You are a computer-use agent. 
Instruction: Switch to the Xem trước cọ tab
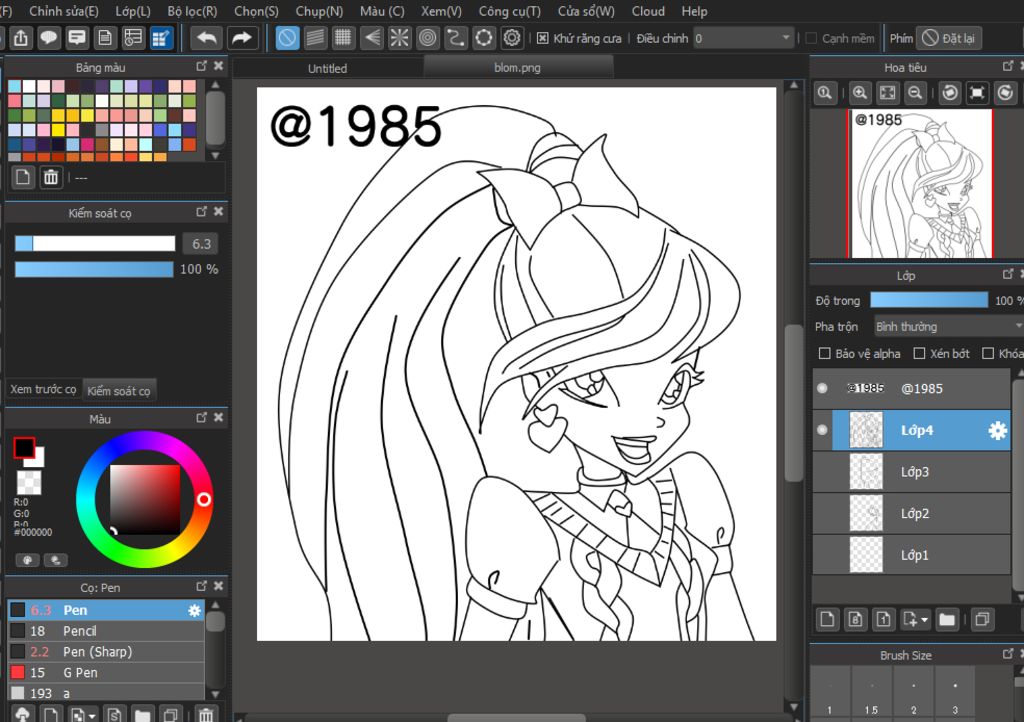[43, 389]
